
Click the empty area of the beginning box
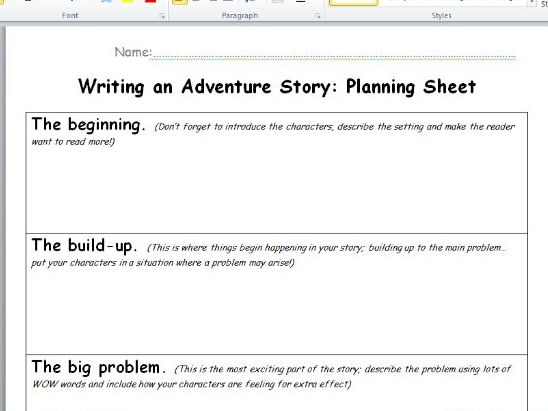point(276,189)
